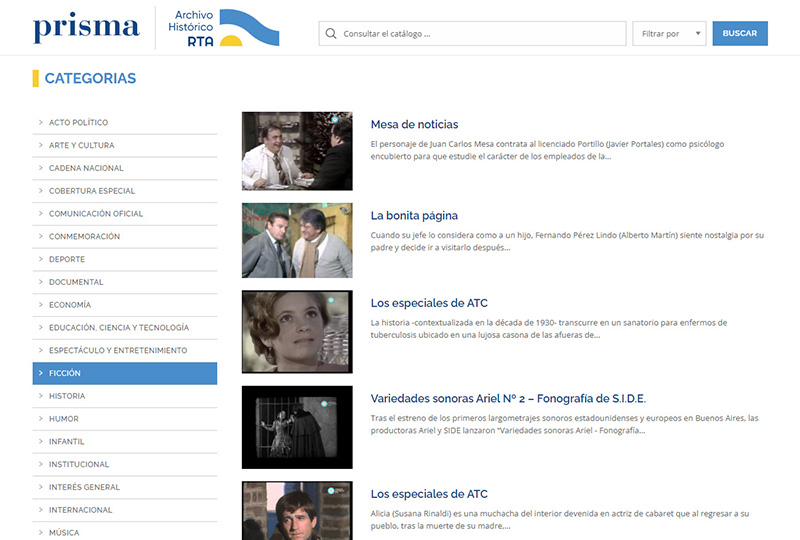Select the INTERÉS GENERAL category
The width and height of the screenshot is (800, 540).
coord(84,487)
